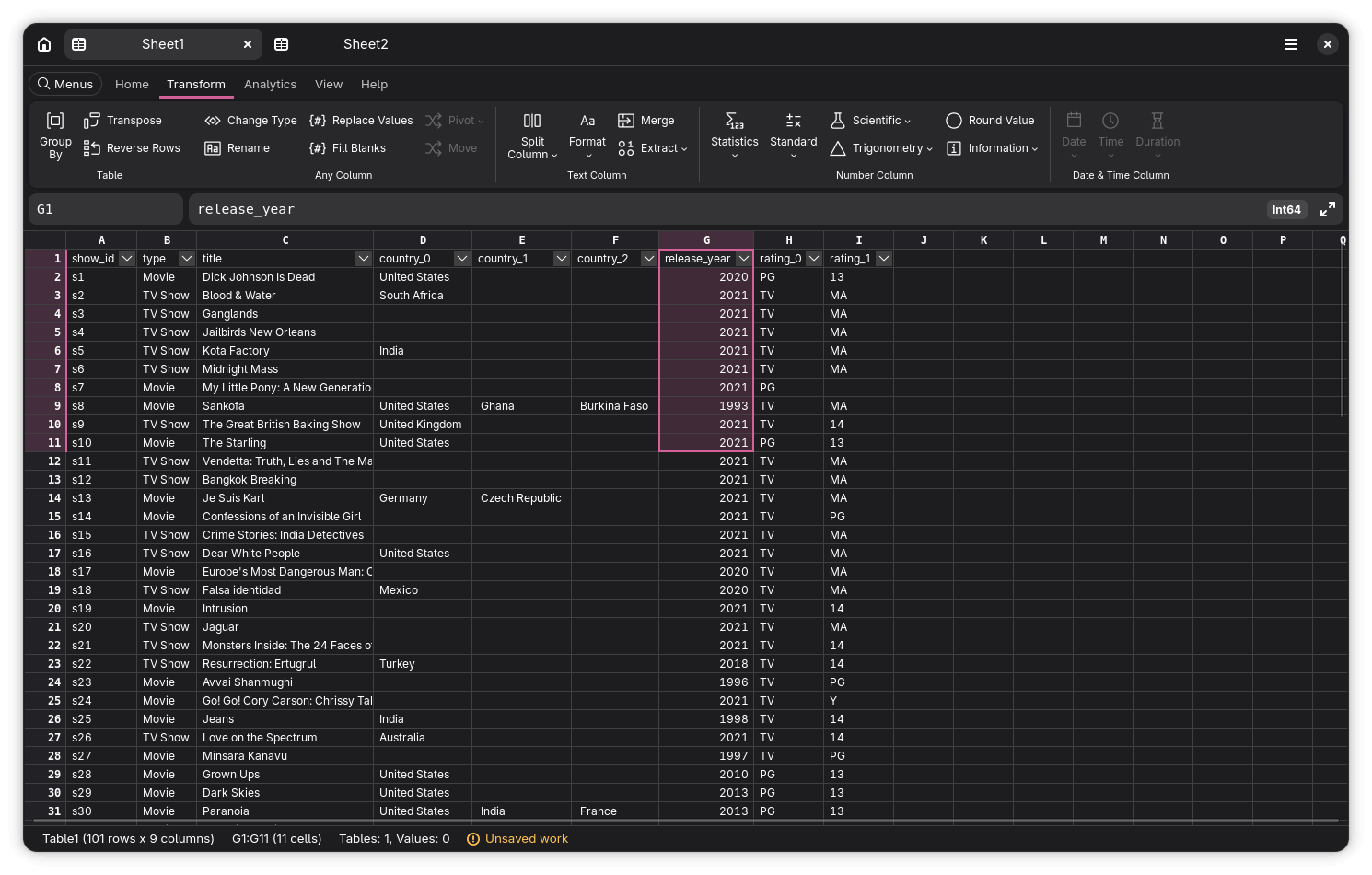Image resolution: width=1372 pixels, height=875 pixels.
Task: Open the Help tab
Action: (374, 84)
